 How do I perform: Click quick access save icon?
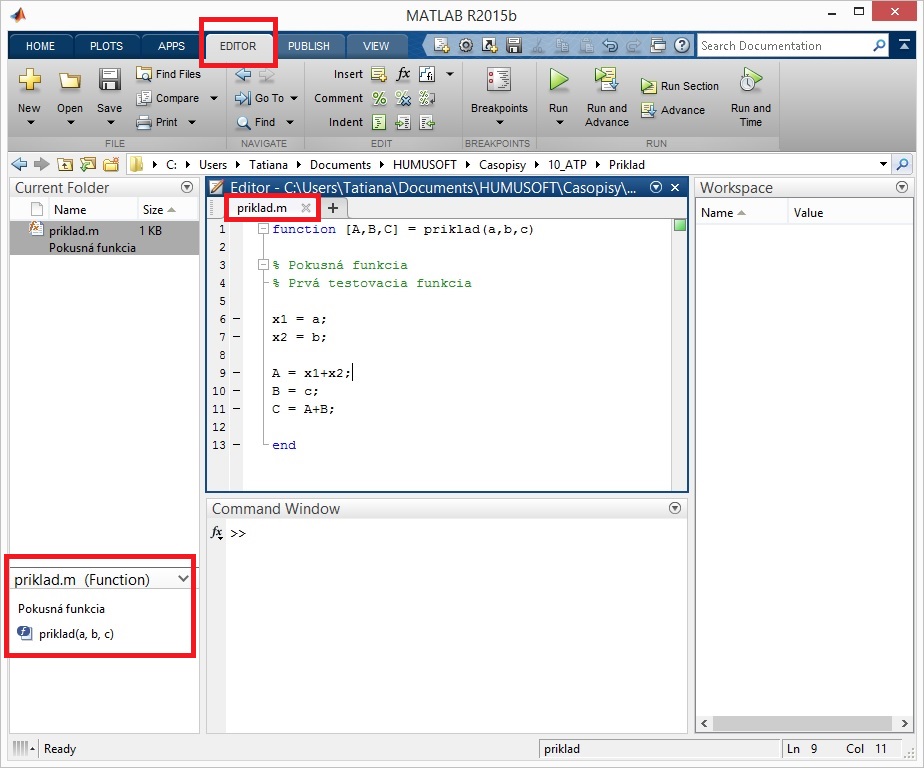(514, 45)
